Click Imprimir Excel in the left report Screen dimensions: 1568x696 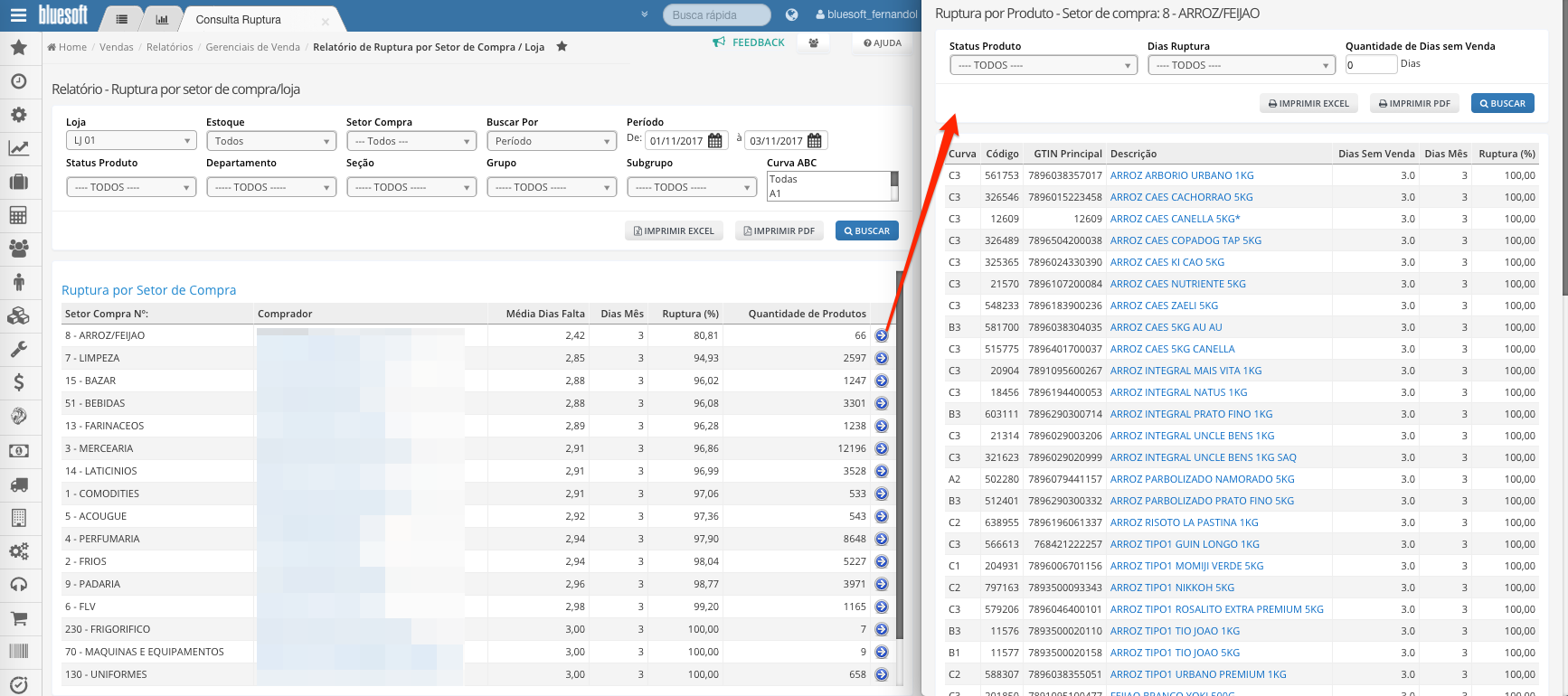(675, 231)
